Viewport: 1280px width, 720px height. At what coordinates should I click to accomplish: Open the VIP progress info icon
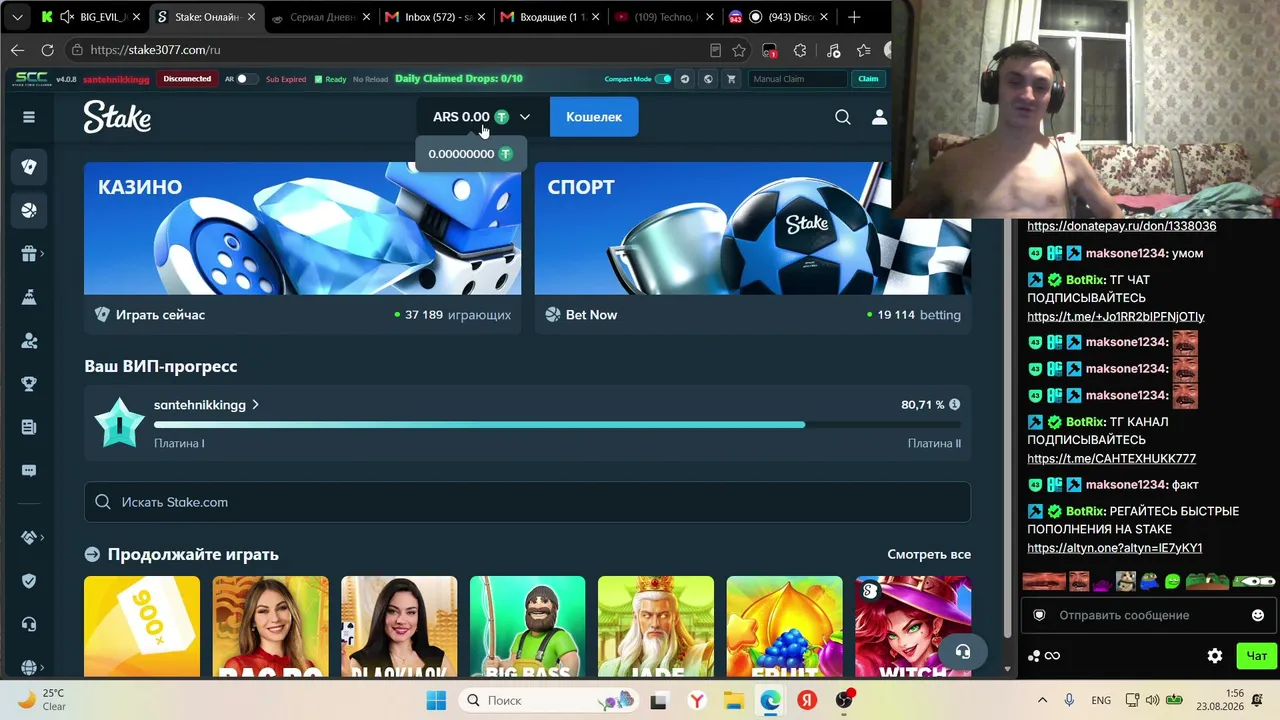coord(954,405)
